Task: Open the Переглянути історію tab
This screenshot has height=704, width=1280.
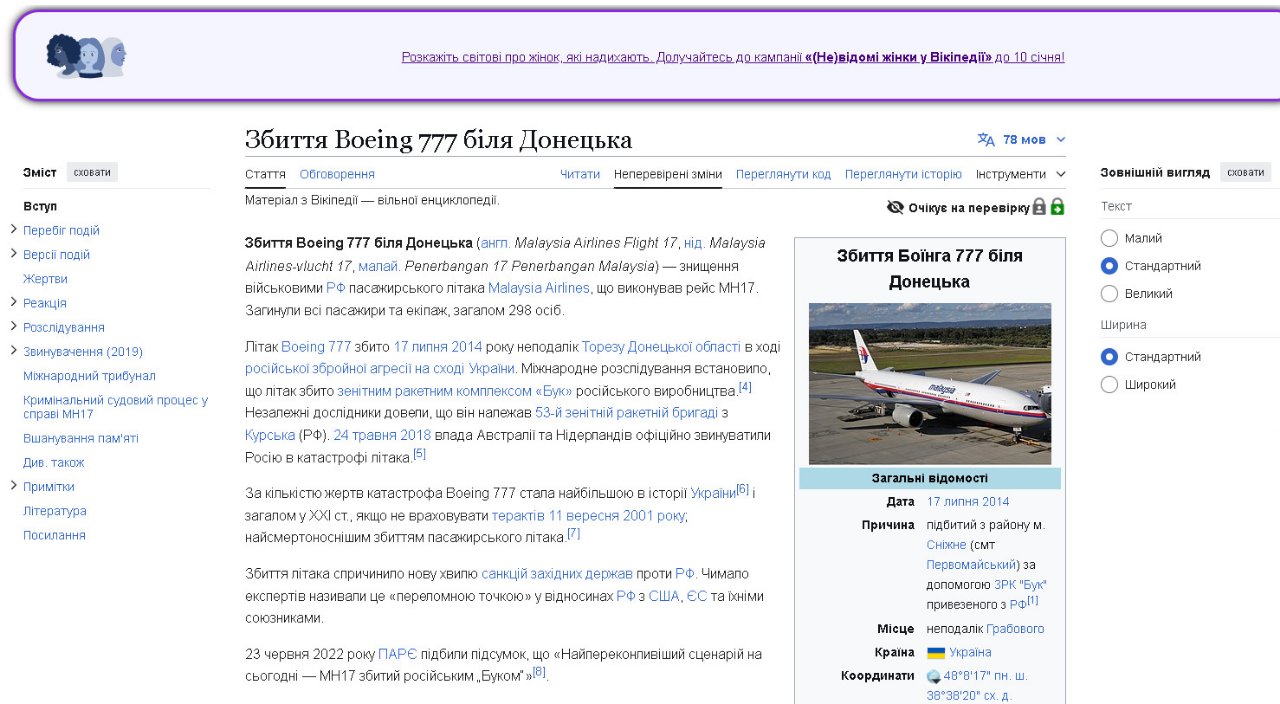Action: (903, 174)
